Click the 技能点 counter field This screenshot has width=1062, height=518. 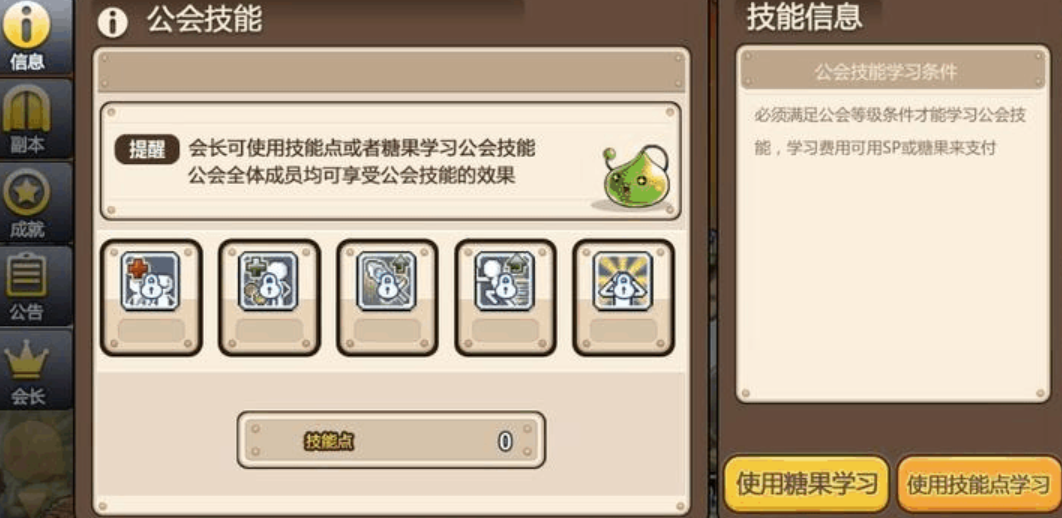[391, 441]
